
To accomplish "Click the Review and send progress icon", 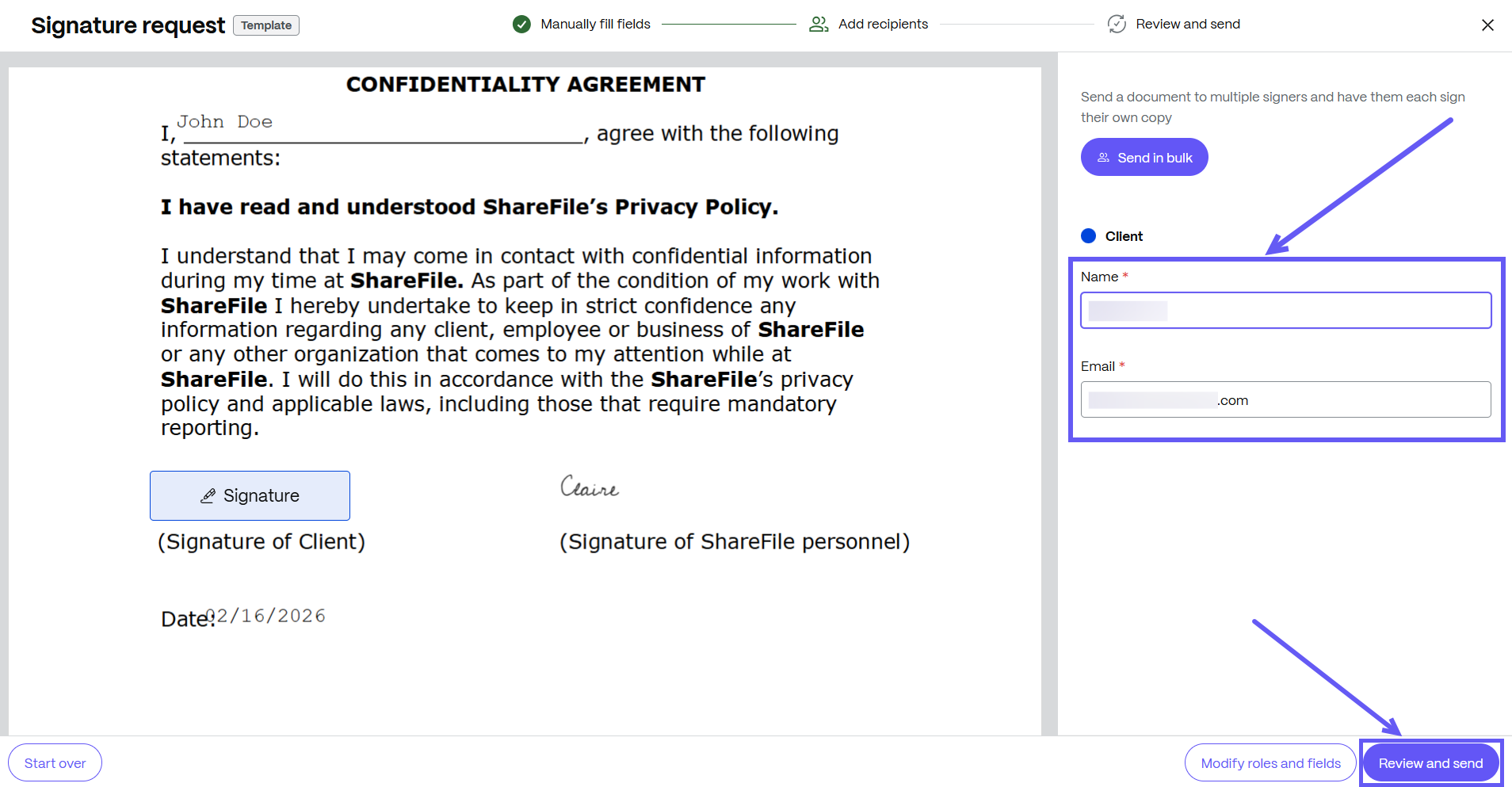I will coord(1117,25).
